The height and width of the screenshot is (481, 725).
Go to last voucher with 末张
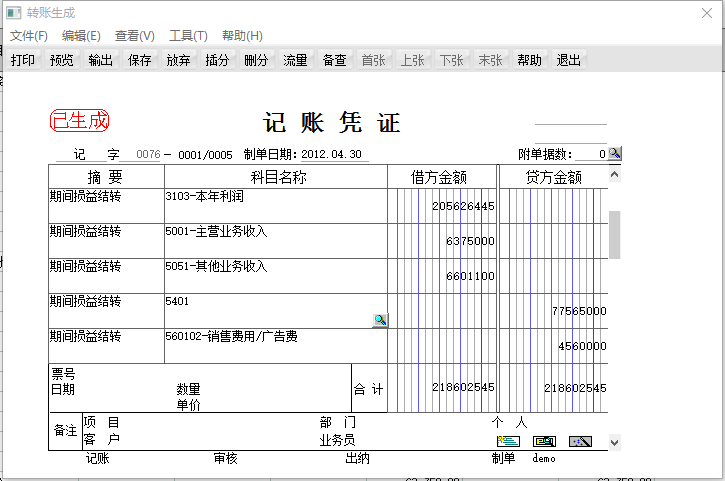point(491,60)
